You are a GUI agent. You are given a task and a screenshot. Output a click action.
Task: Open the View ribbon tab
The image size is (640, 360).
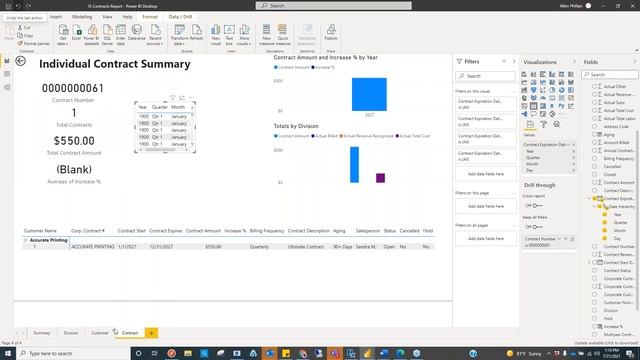pyautogui.click(x=107, y=17)
